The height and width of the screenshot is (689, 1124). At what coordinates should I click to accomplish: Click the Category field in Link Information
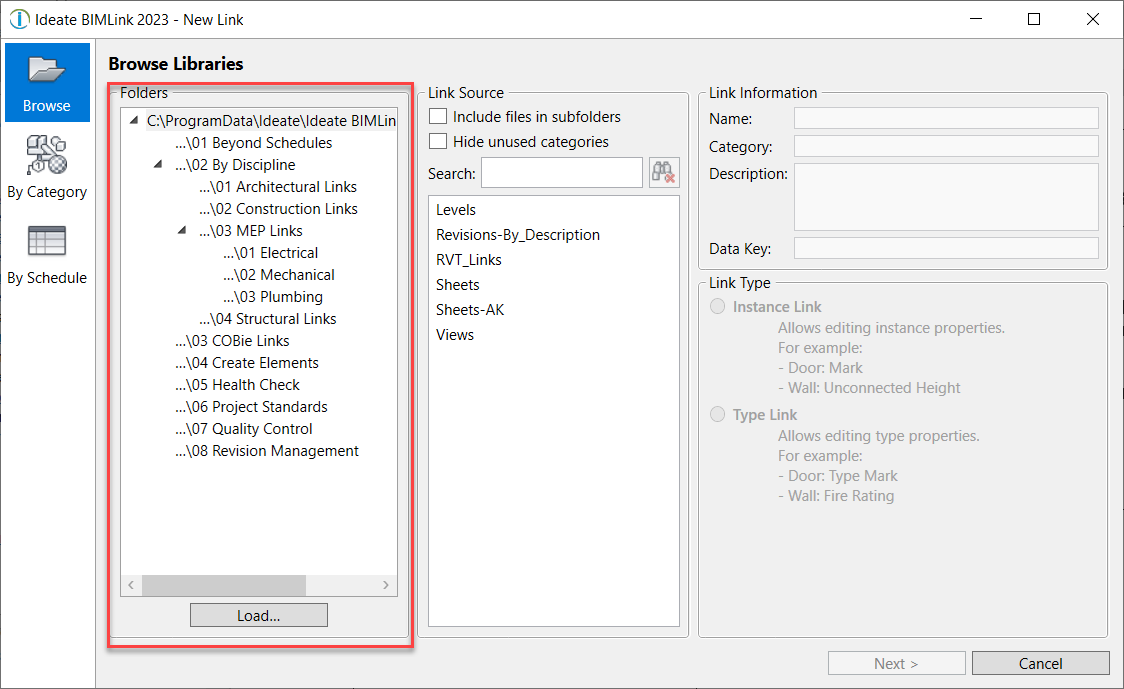[946, 146]
